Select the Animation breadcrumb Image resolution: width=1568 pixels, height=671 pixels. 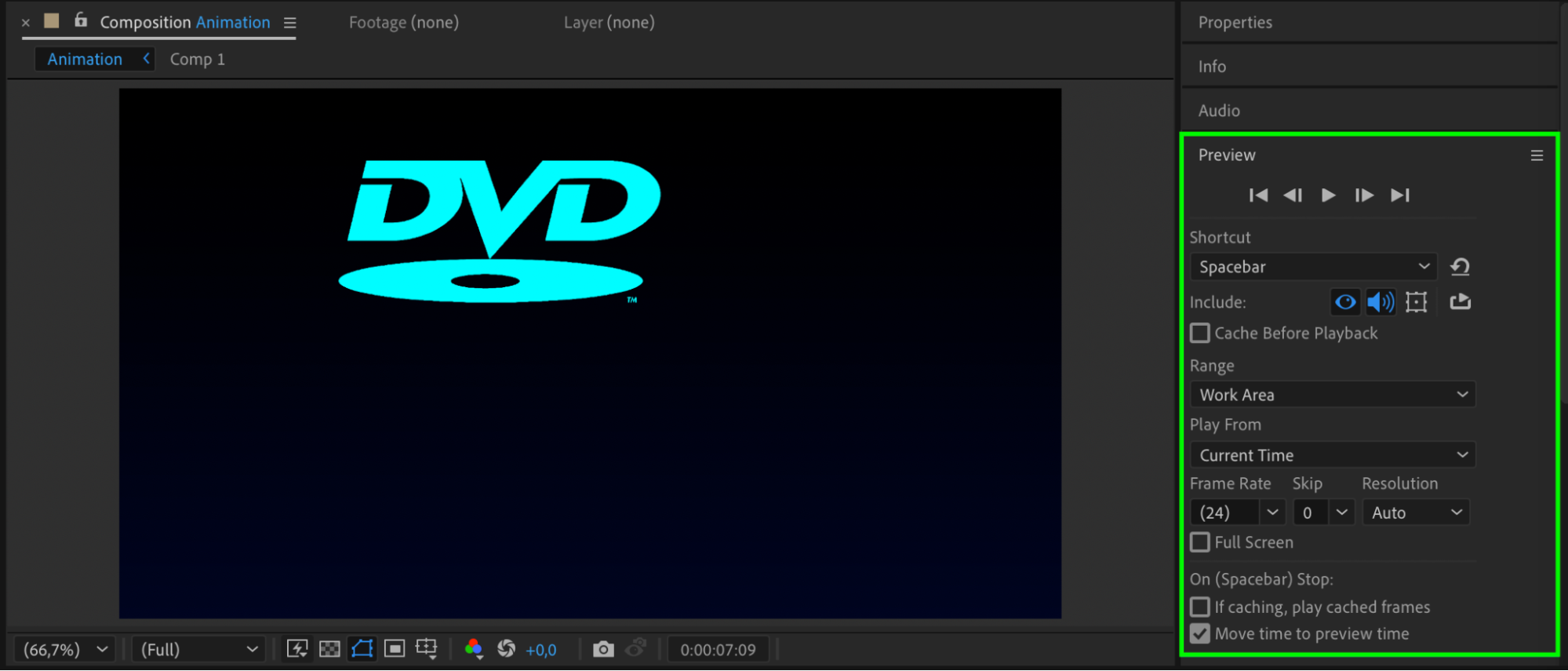85,60
